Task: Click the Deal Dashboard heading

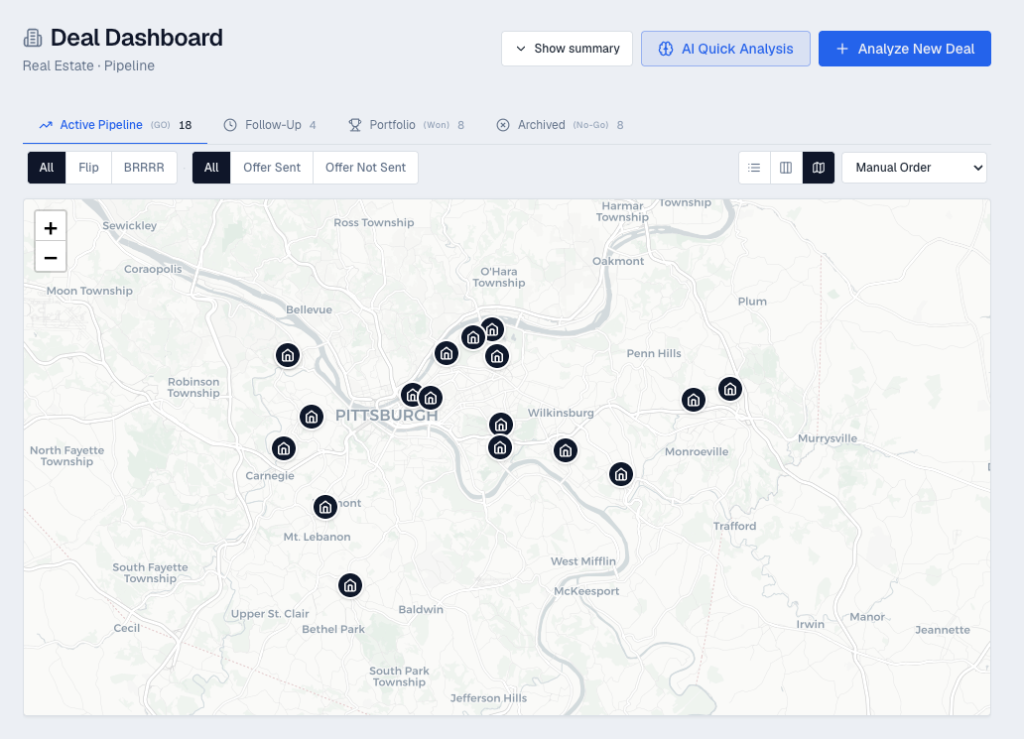Action: pyautogui.click(x=136, y=38)
